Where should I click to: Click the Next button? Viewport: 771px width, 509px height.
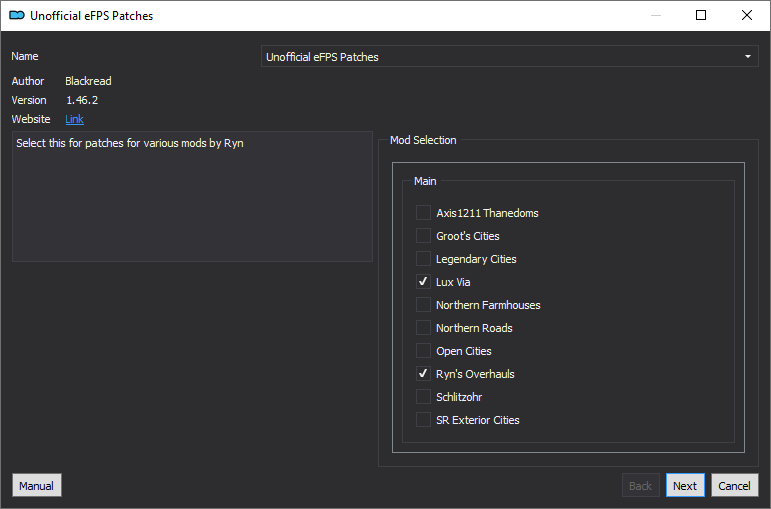click(684, 486)
